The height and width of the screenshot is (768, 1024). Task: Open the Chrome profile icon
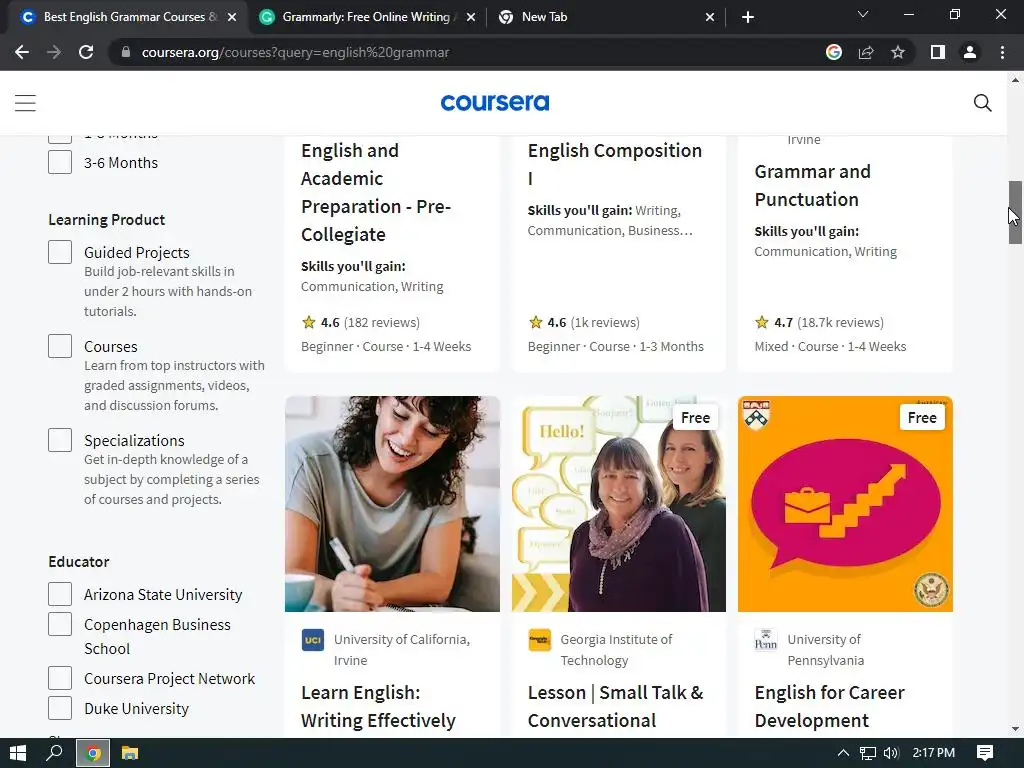pos(970,52)
